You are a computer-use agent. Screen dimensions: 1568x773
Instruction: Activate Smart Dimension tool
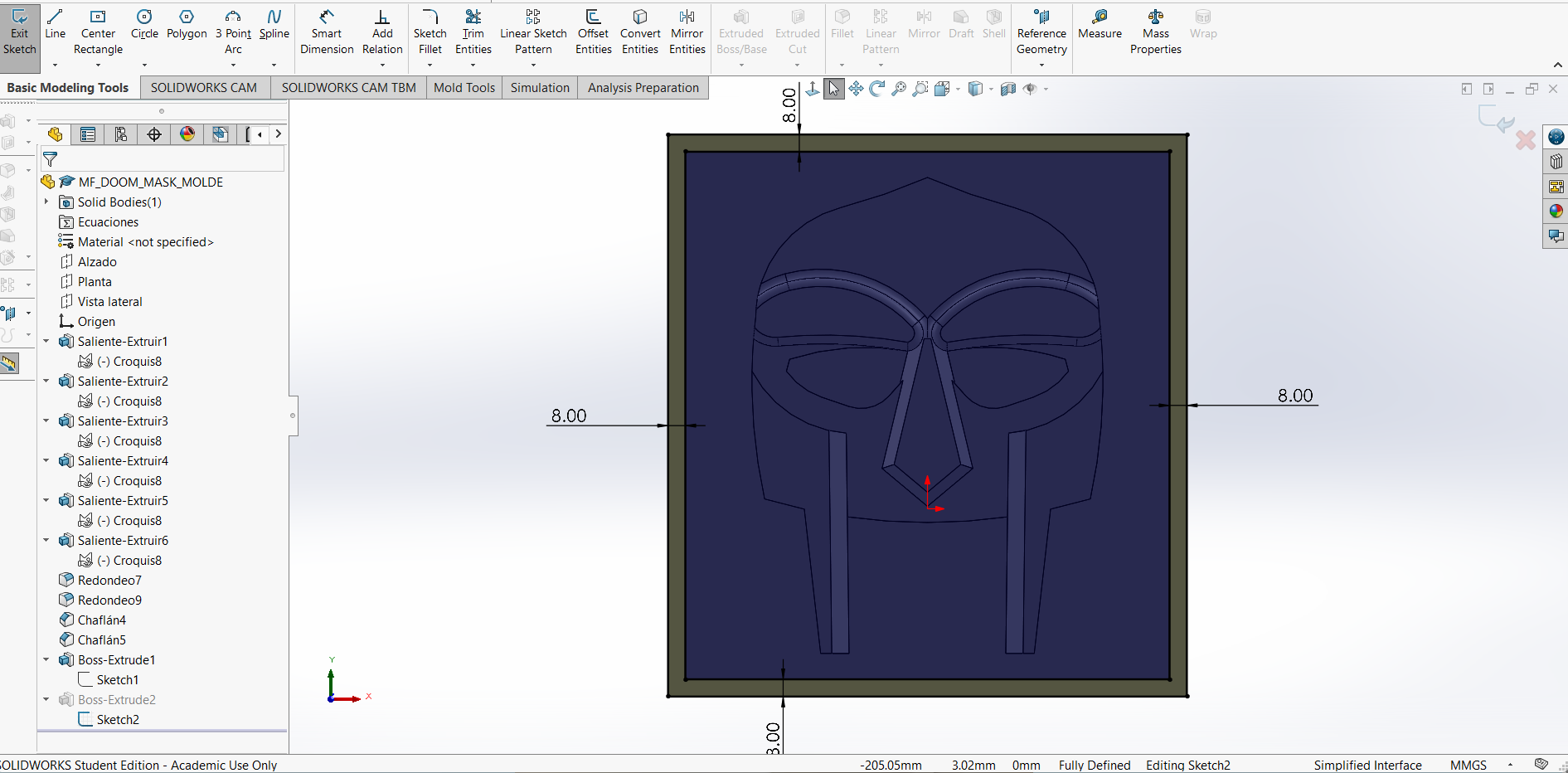click(x=327, y=32)
